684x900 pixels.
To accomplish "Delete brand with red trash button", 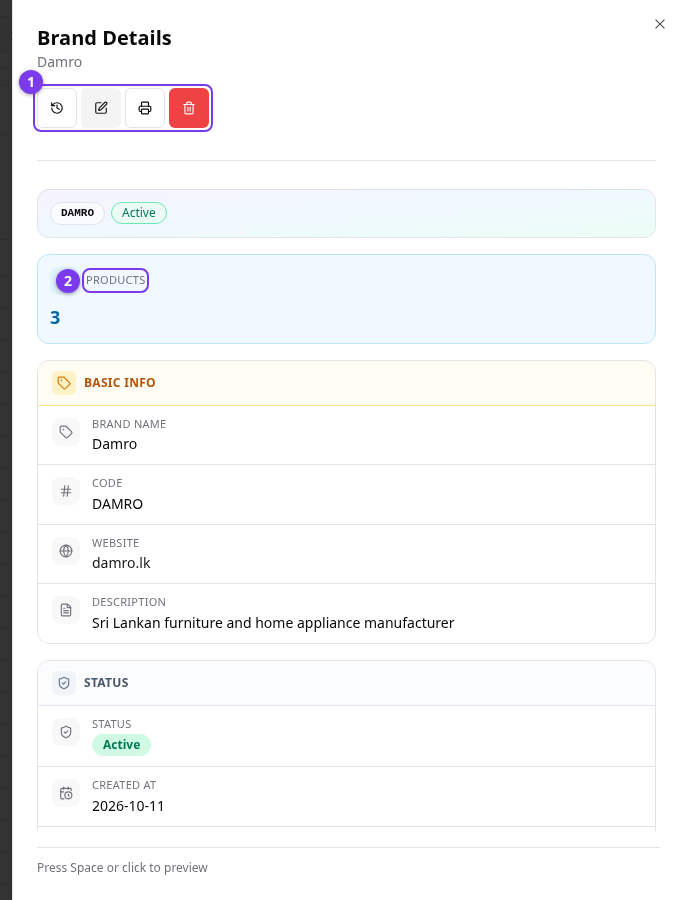I will 189,108.
